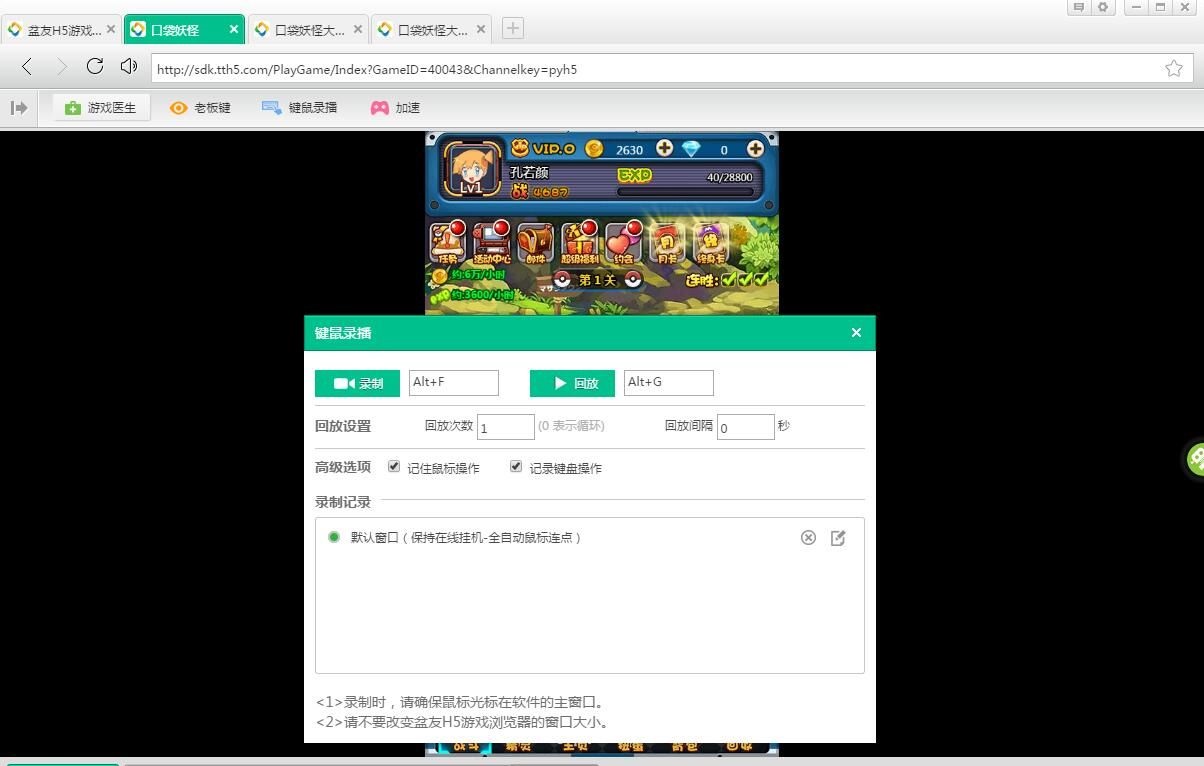This screenshot has width=1204, height=766.
Task: Open the 超级福利 super welfare icon
Action: pyautogui.click(x=580, y=242)
